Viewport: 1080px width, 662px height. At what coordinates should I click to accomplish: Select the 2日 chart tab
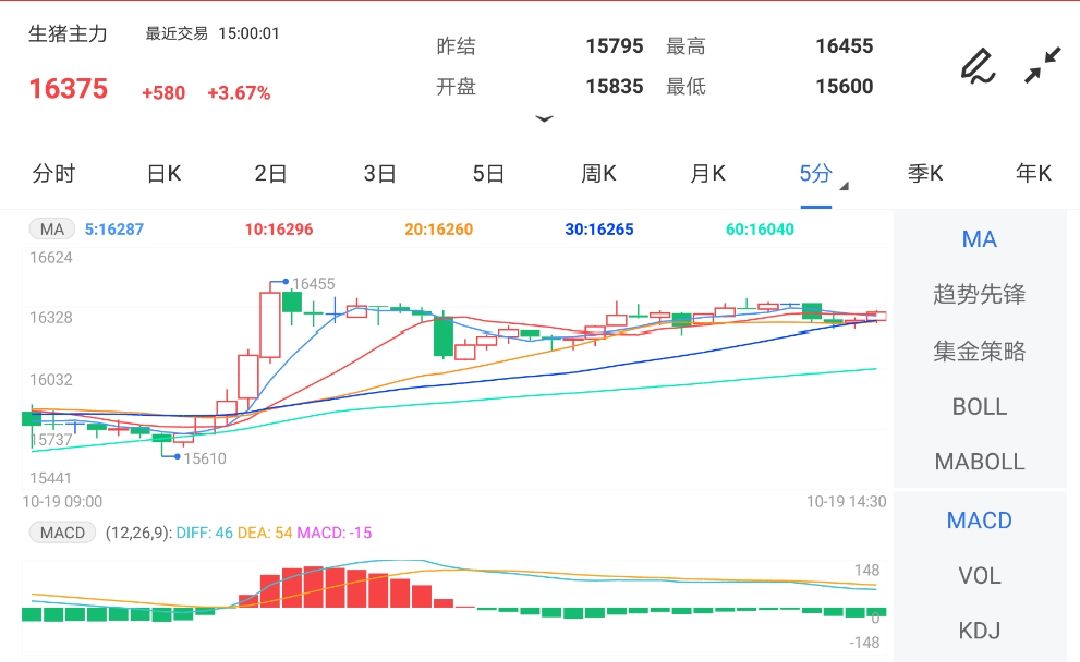coord(271,174)
